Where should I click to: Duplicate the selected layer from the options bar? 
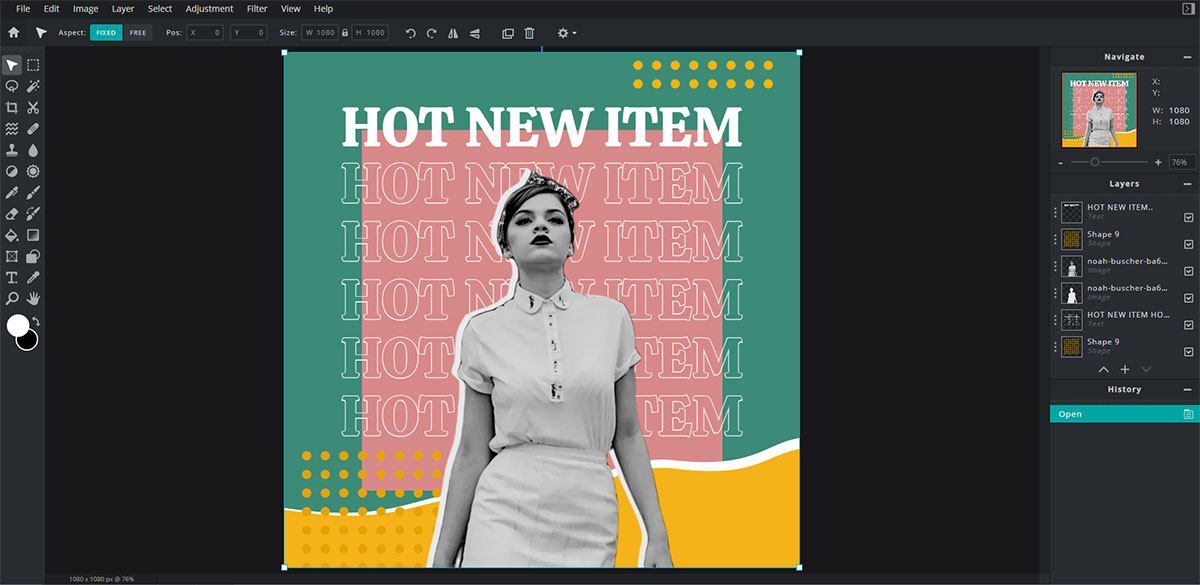tap(507, 33)
